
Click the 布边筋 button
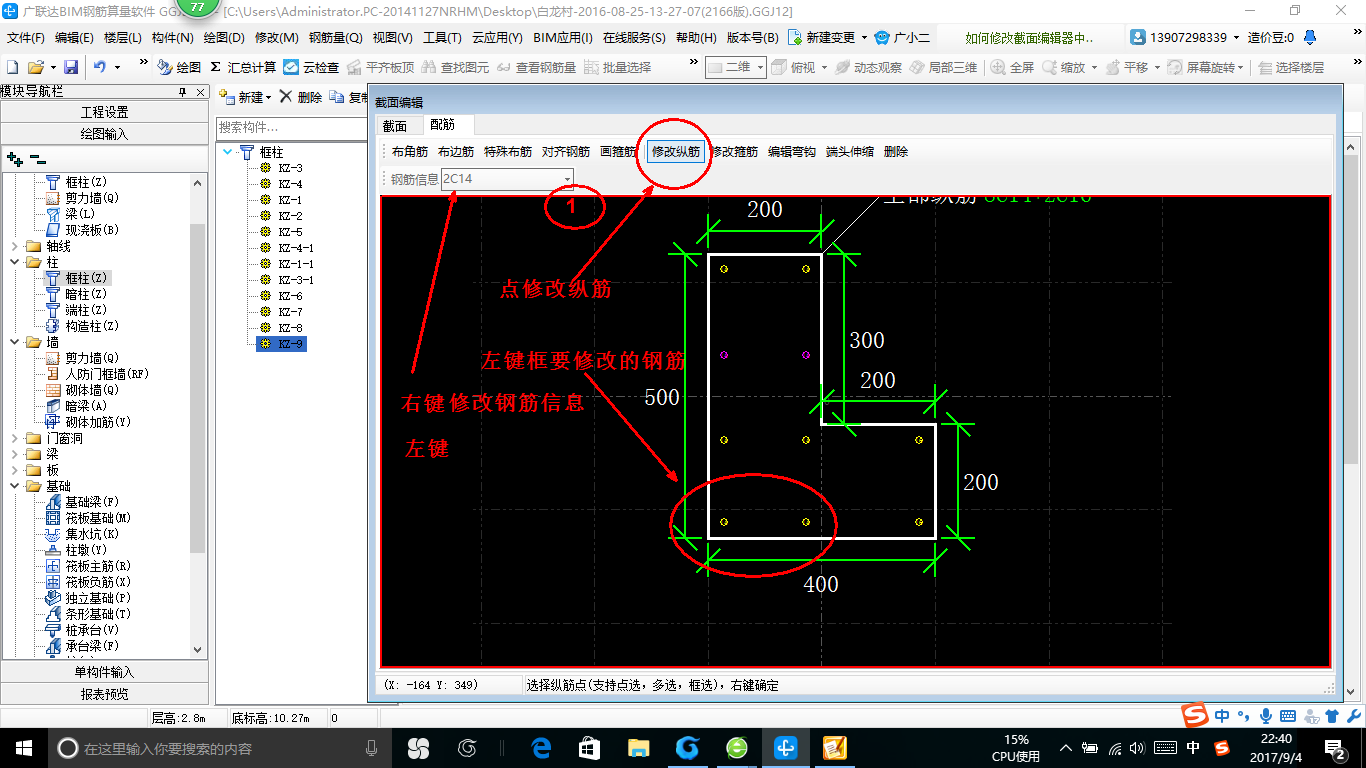coord(456,151)
